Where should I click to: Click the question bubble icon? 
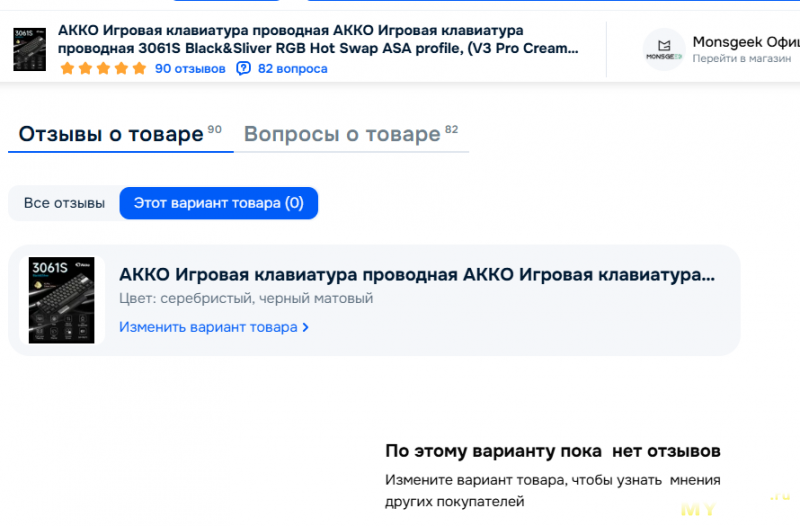tap(243, 68)
